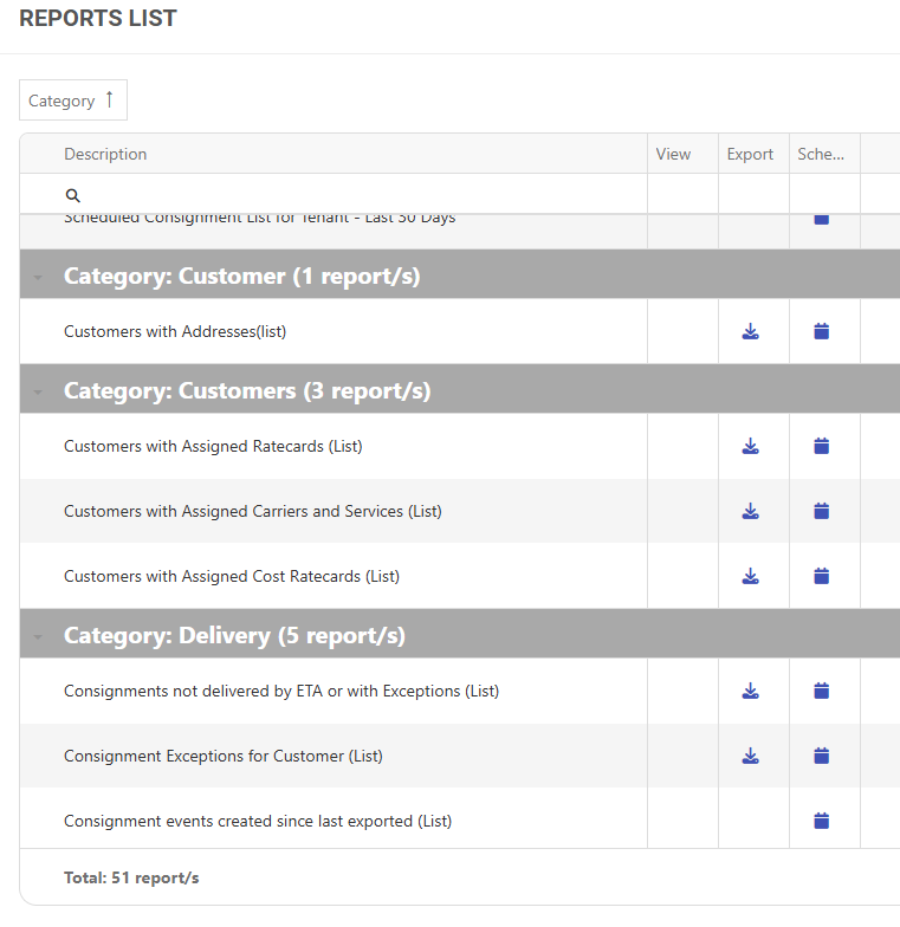Sort by Description column header
The height and width of the screenshot is (927, 900).
[x=105, y=154]
